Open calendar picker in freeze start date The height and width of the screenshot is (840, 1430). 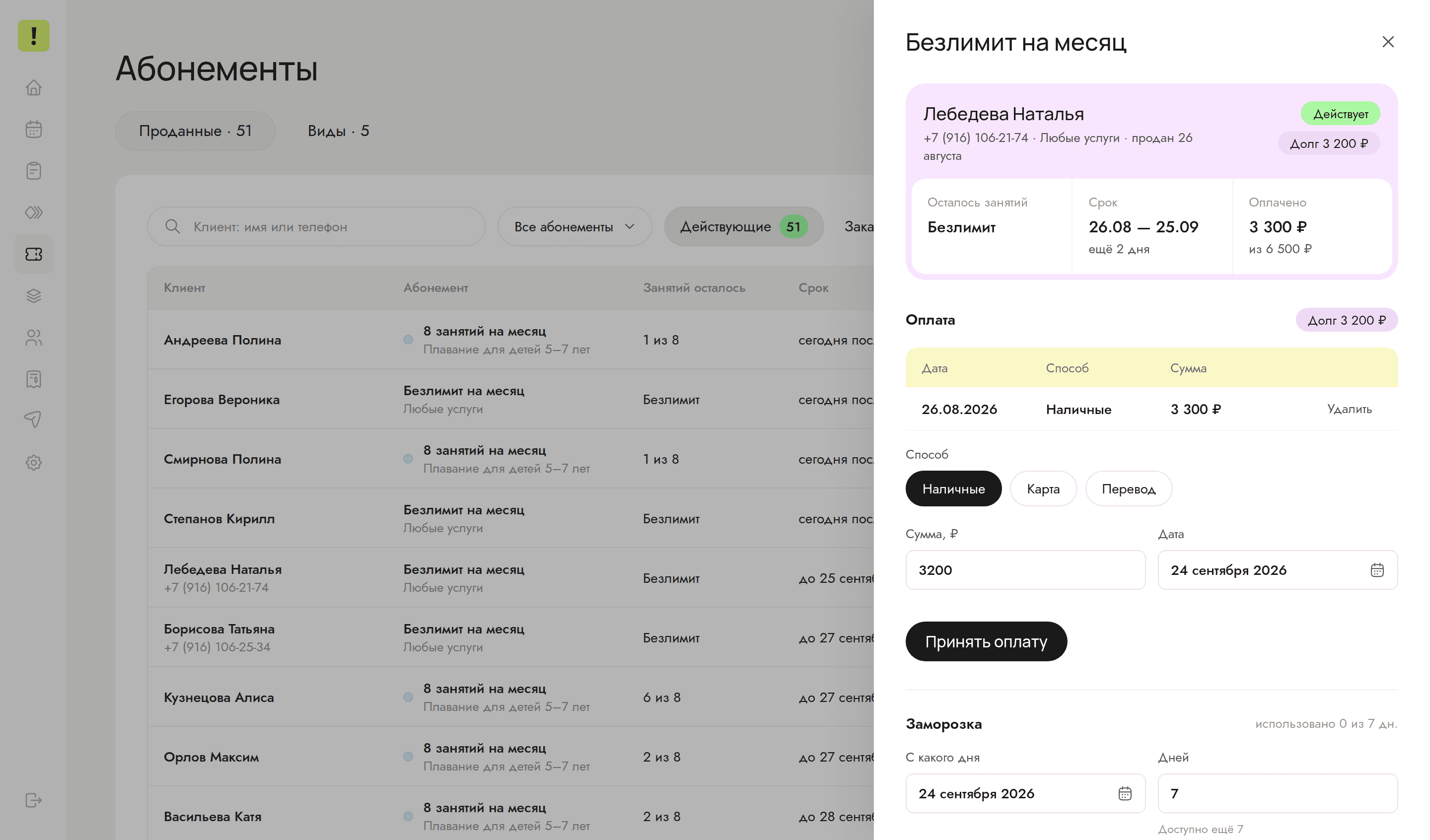pyautogui.click(x=1125, y=793)
